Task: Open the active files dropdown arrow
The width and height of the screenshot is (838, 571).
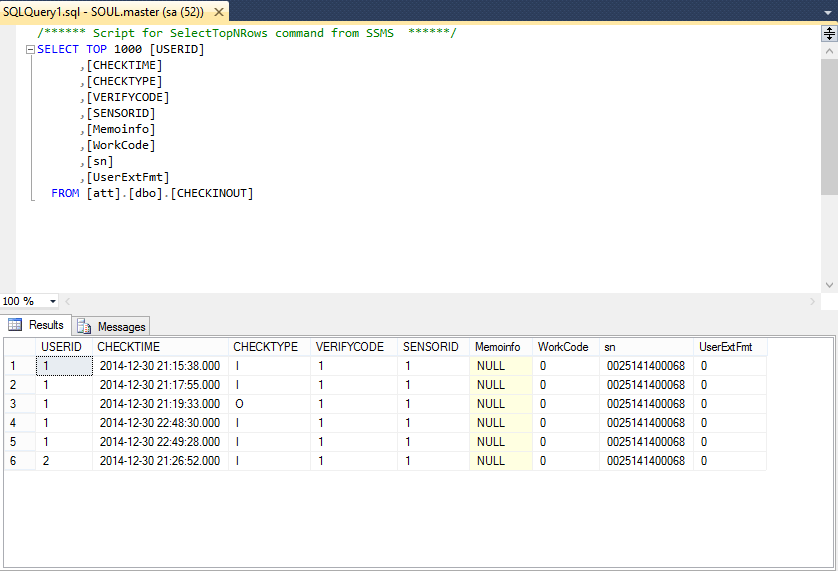Action: point(827,12)
